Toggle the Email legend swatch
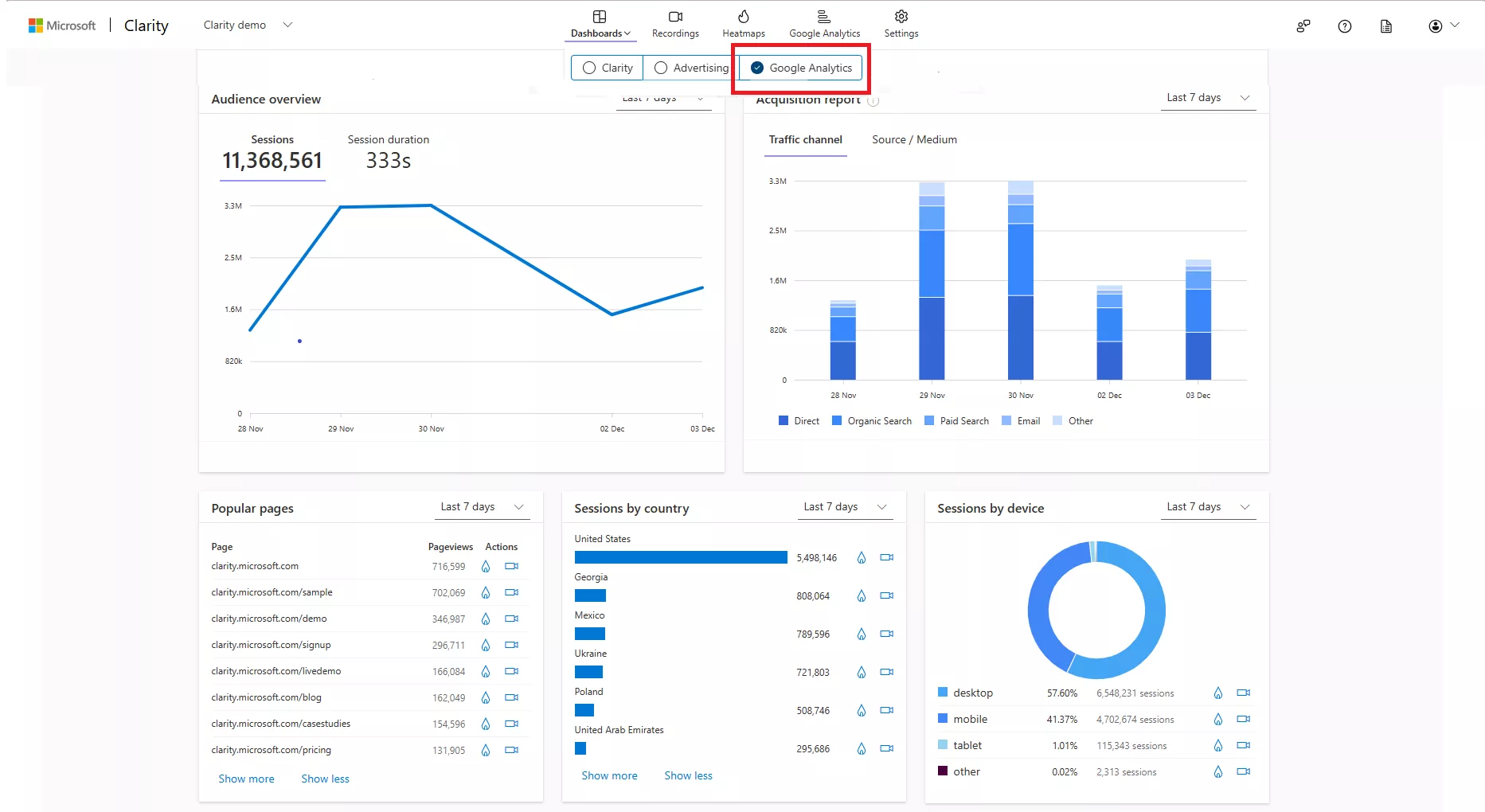 click(x=1006, y=421)
